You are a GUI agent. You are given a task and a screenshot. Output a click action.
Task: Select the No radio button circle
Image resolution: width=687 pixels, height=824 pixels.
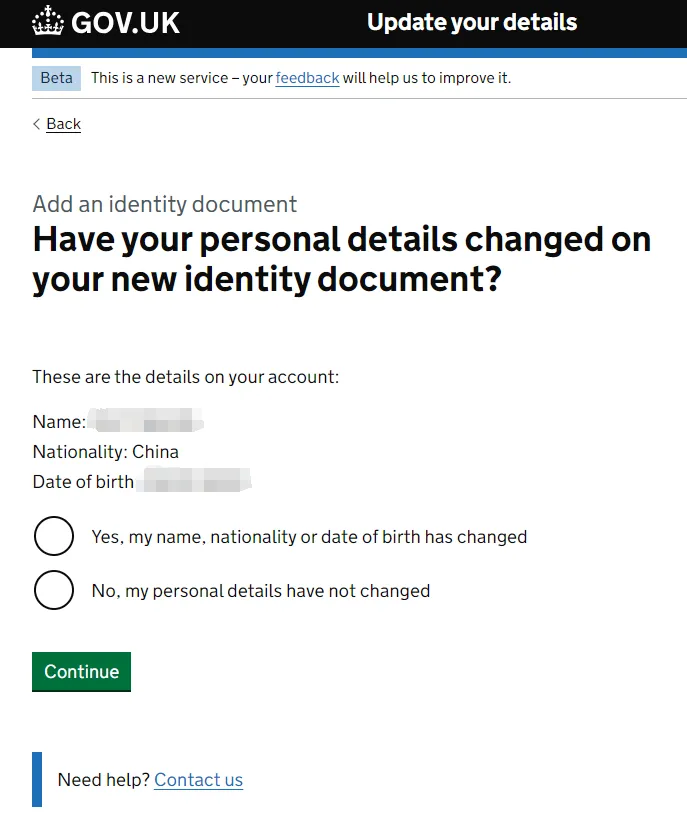point(54,590)
